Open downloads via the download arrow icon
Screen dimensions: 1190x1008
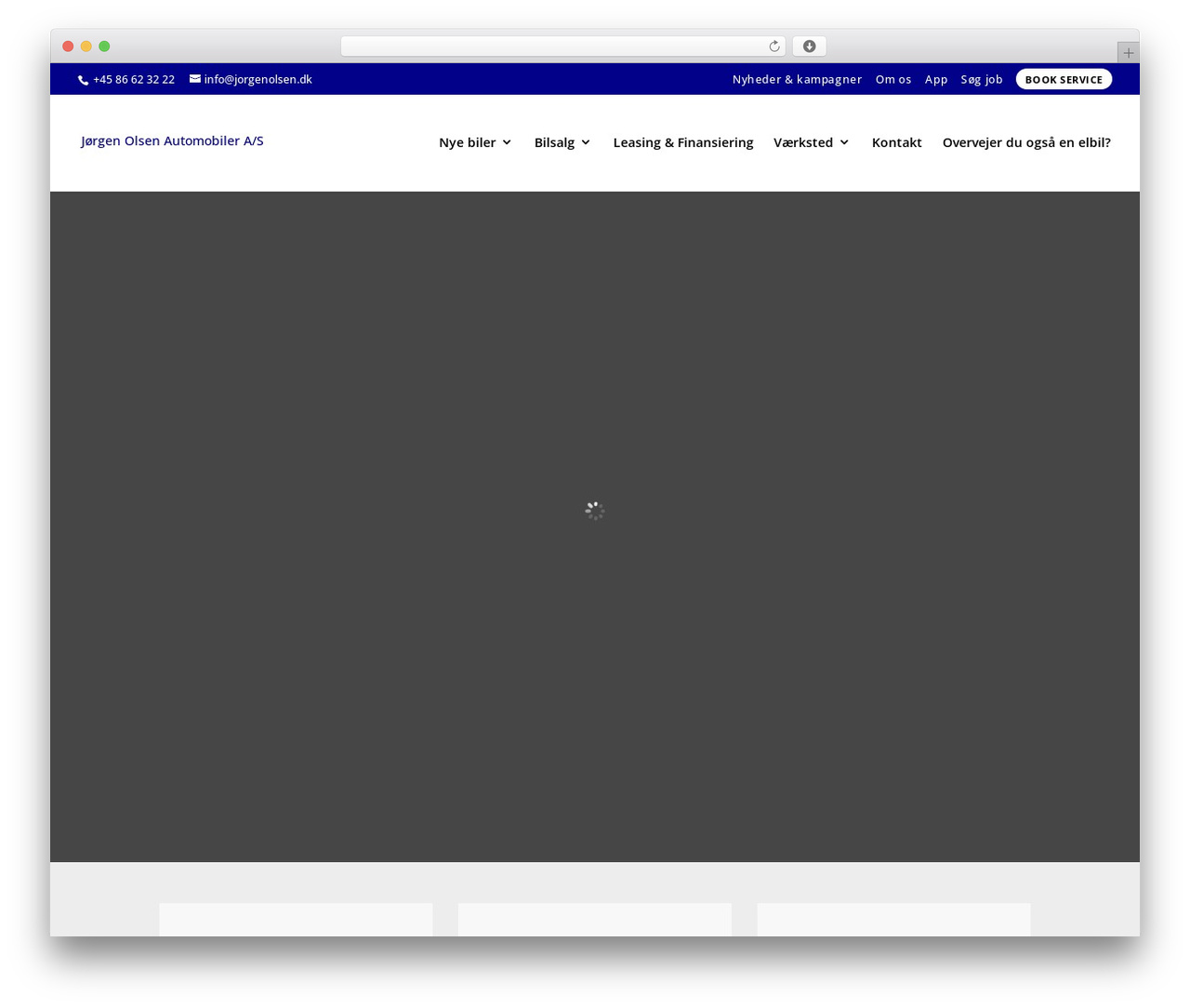point(810,46)
